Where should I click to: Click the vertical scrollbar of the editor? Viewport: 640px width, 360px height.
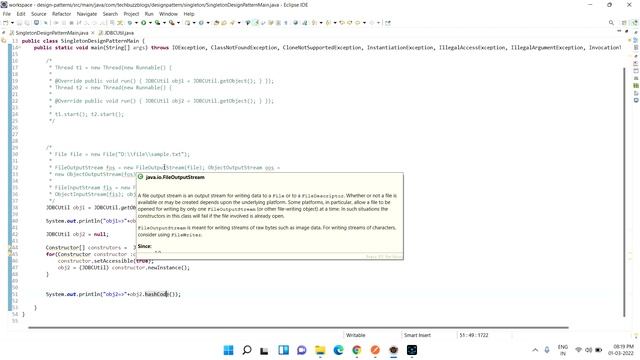click(624, 192)
